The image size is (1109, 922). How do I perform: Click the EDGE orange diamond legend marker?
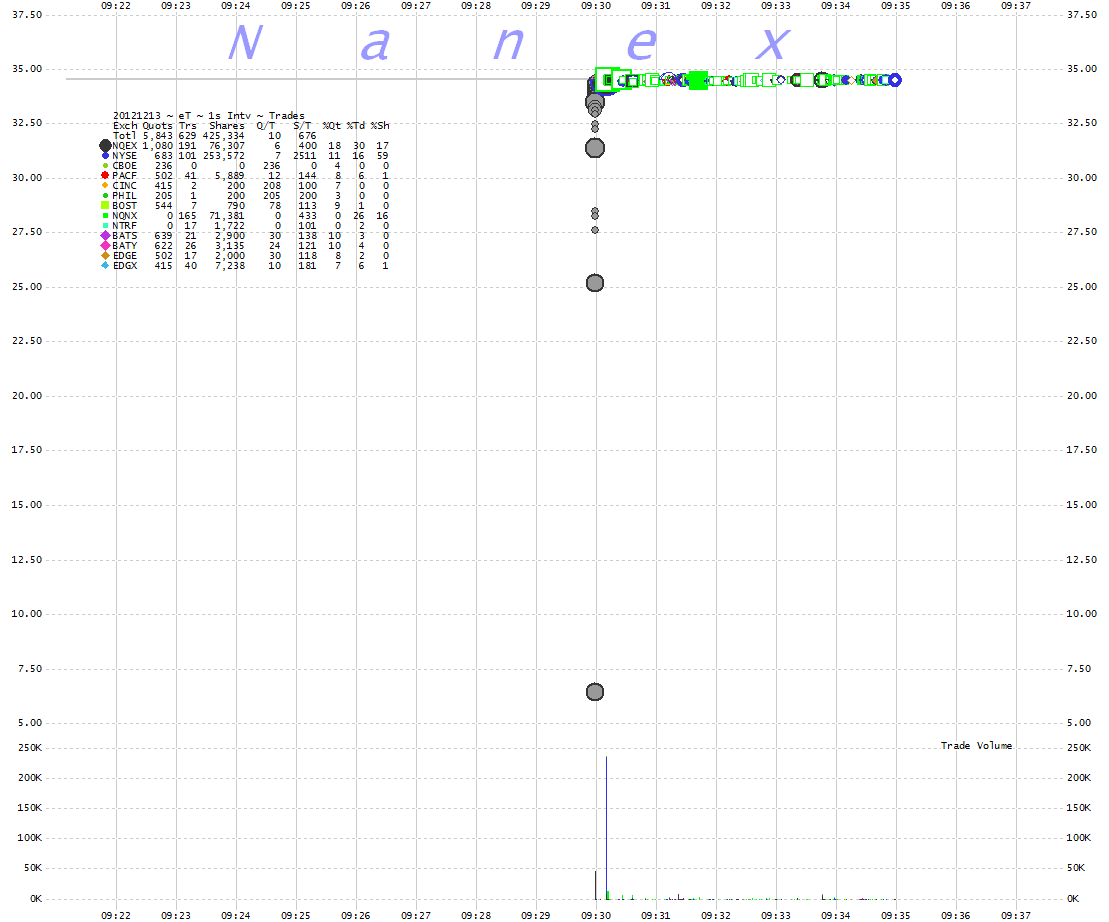(x=105, y=255)
